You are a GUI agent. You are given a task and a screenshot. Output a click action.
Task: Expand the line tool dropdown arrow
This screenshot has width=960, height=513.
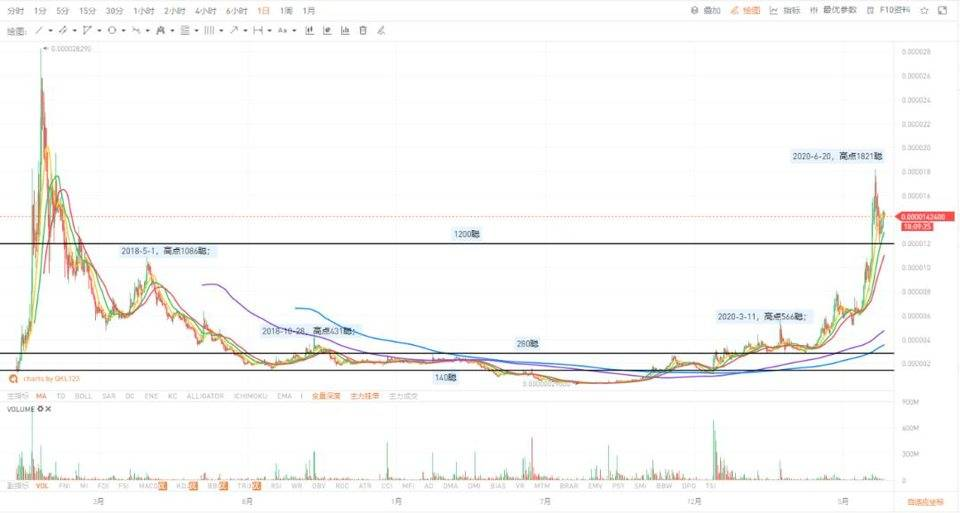pyautogui.click(x=50, y=30)
